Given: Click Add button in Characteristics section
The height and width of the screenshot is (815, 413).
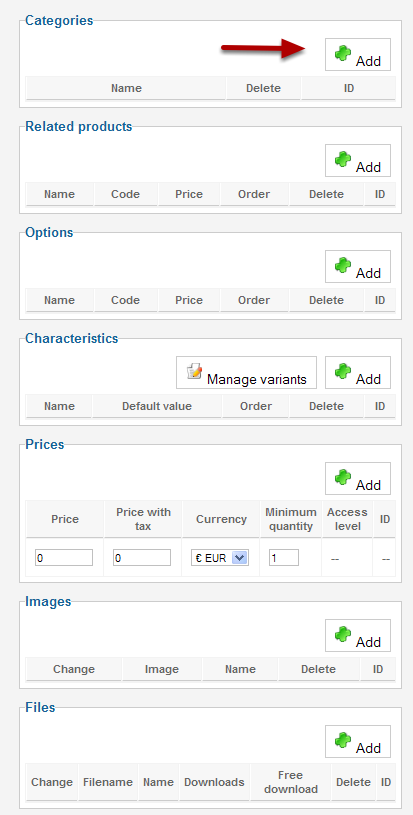Looking at the screenshot, I should coord(358,373).
